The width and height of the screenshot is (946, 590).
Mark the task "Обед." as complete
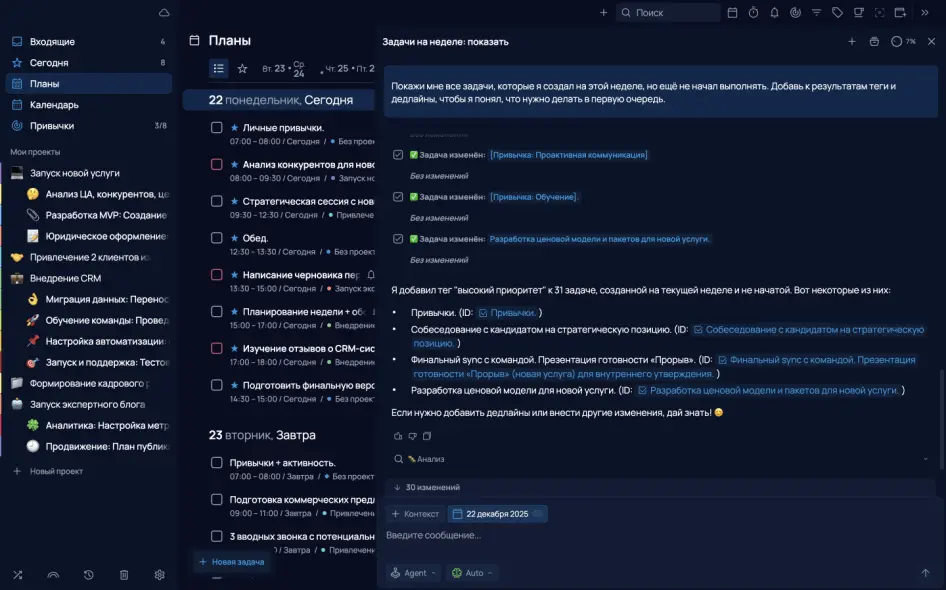(216, 238)
